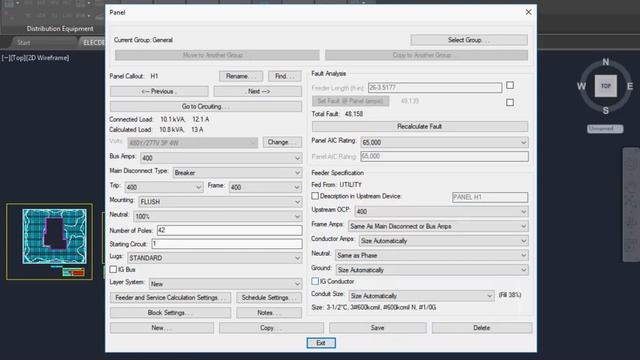Click the Top view label control
This screenshot has height=360, width=640.
[x=17, y=58]
